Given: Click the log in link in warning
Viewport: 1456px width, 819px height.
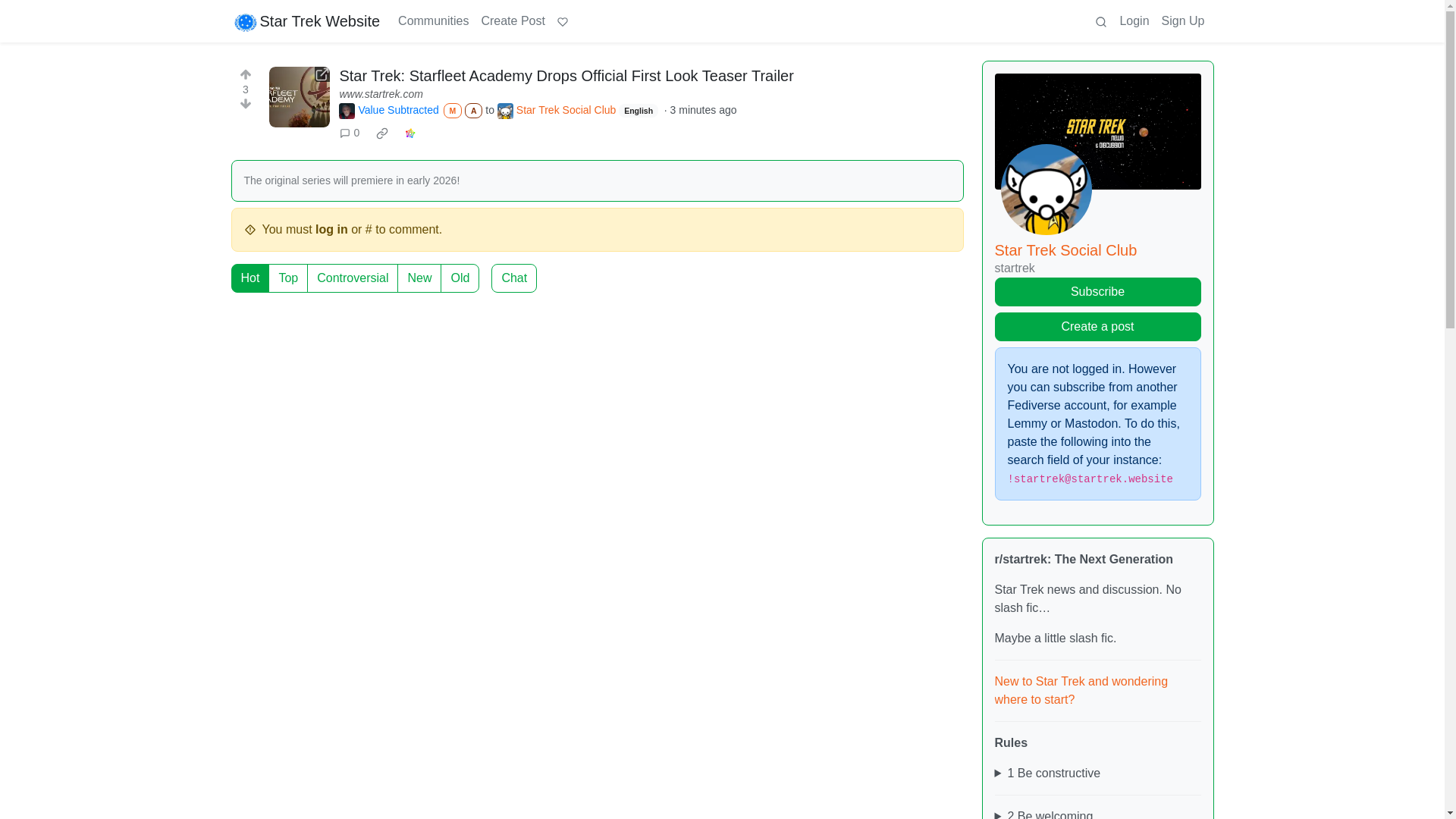Looking at the screenshot, I should [331, 230].
